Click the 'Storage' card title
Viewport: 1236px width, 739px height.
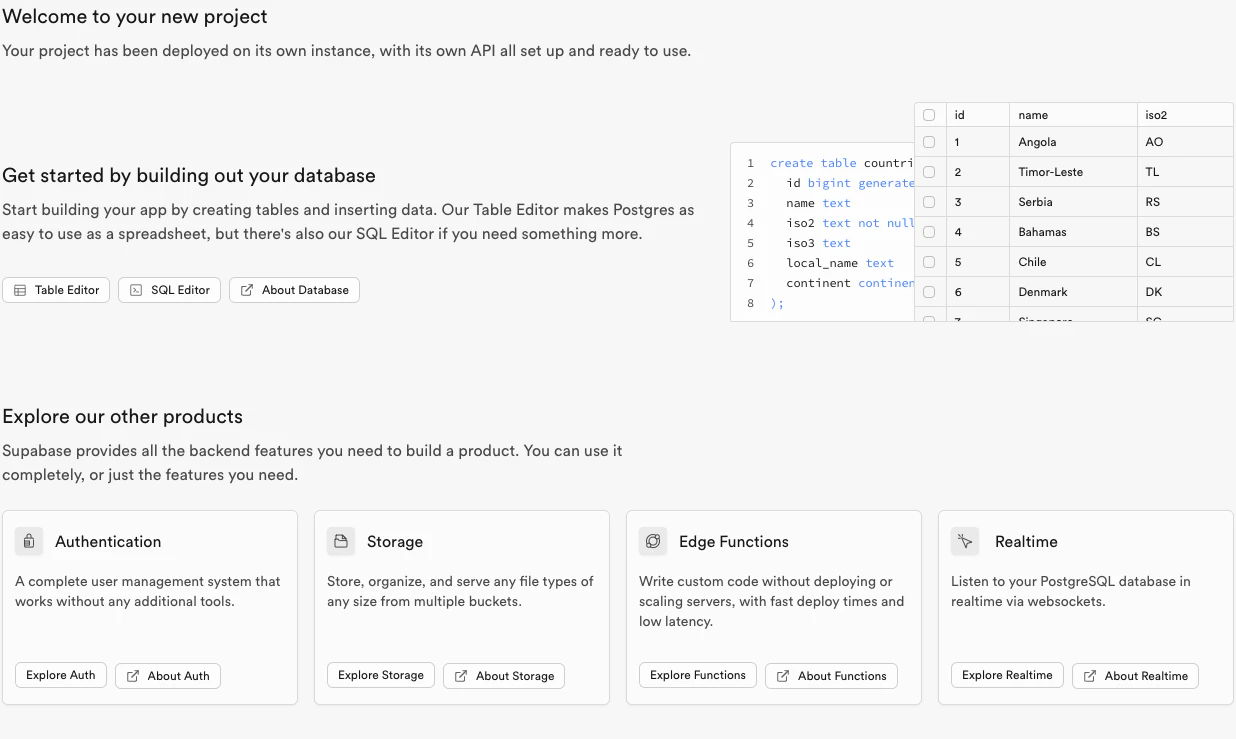395,541
